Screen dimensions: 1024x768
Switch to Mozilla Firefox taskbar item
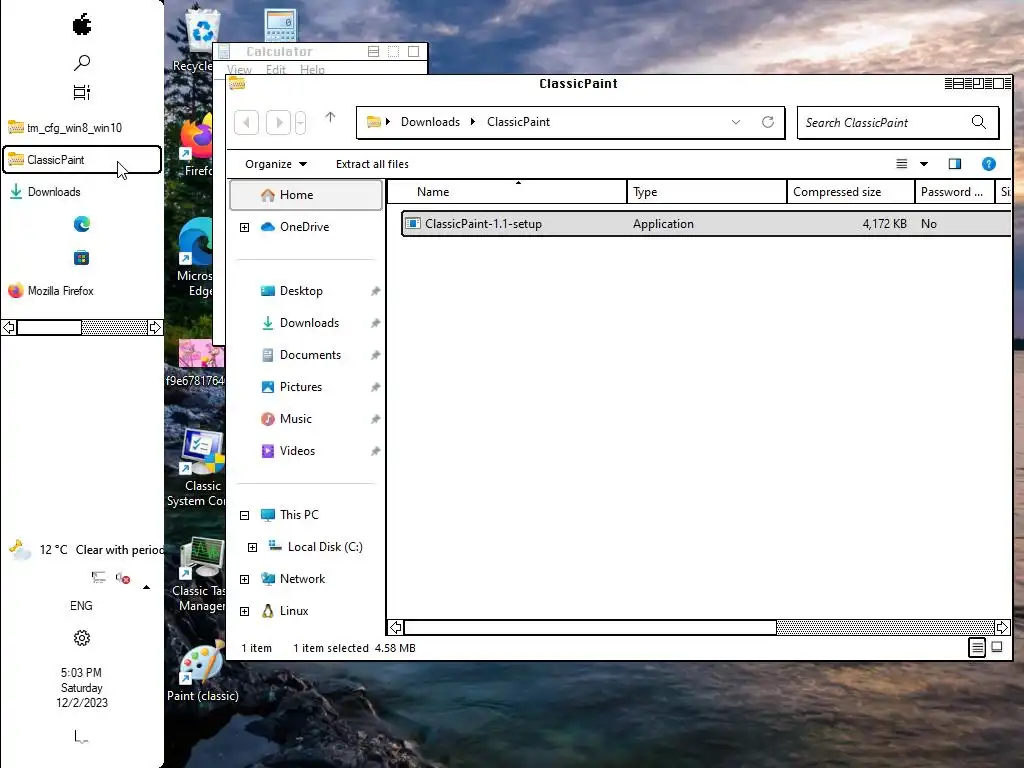pos(82,291)
